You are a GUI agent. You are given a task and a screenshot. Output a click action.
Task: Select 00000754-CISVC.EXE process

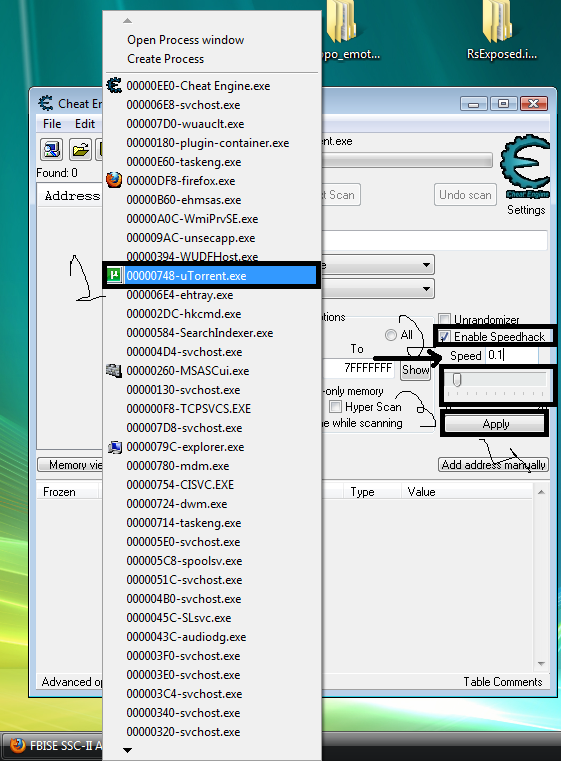click(x=211, y=484)
